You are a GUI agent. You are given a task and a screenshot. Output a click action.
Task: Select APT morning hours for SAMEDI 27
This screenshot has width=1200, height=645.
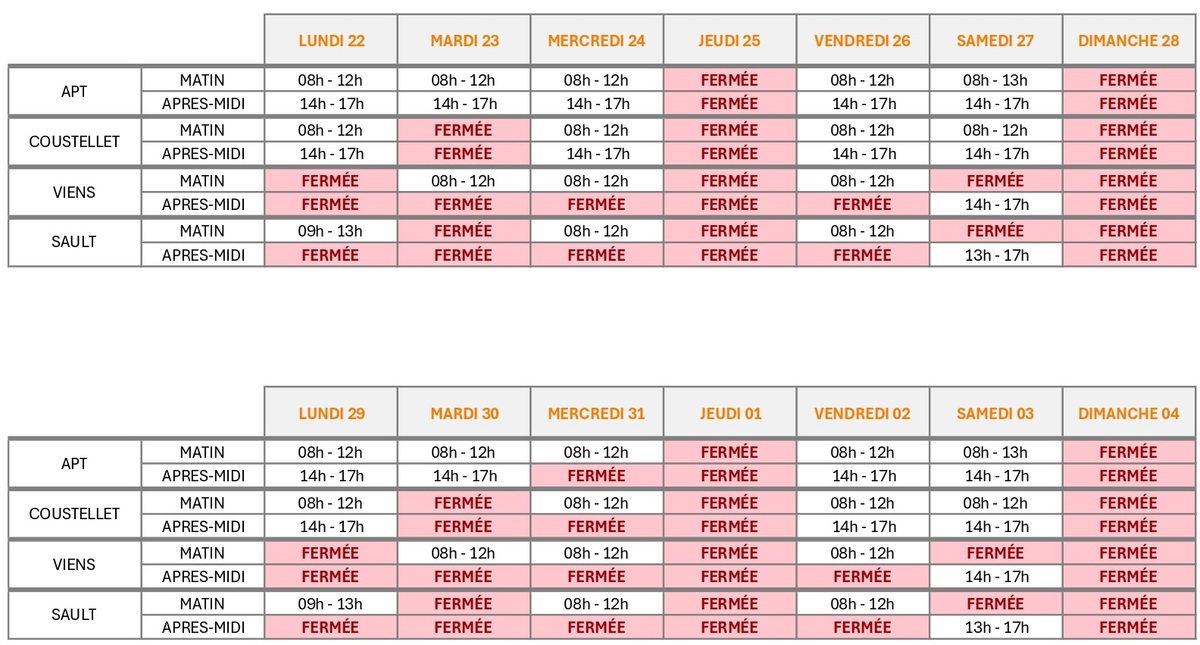(x=995, y=80)
